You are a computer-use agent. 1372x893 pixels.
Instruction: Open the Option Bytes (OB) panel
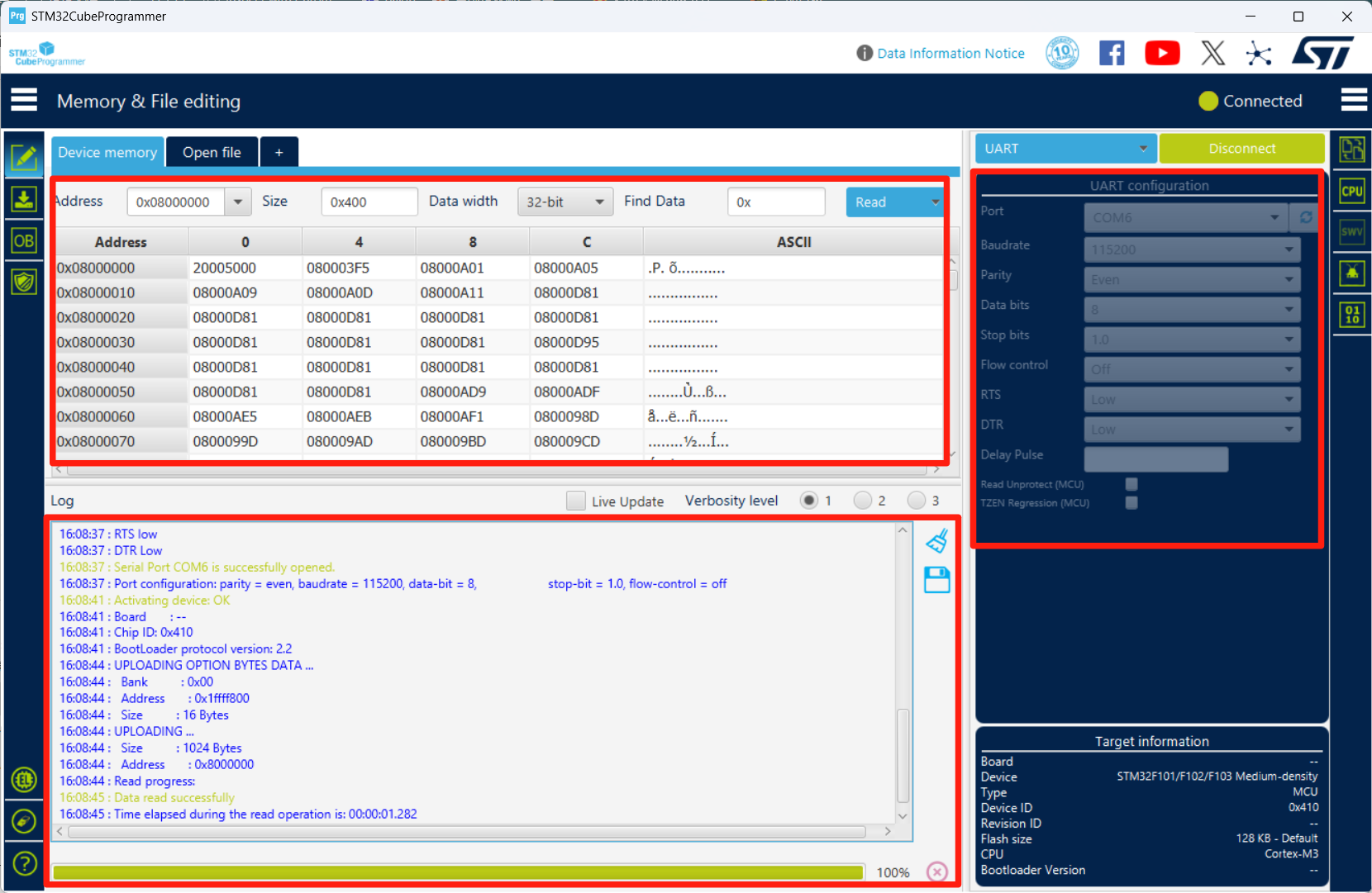(24, 241)
